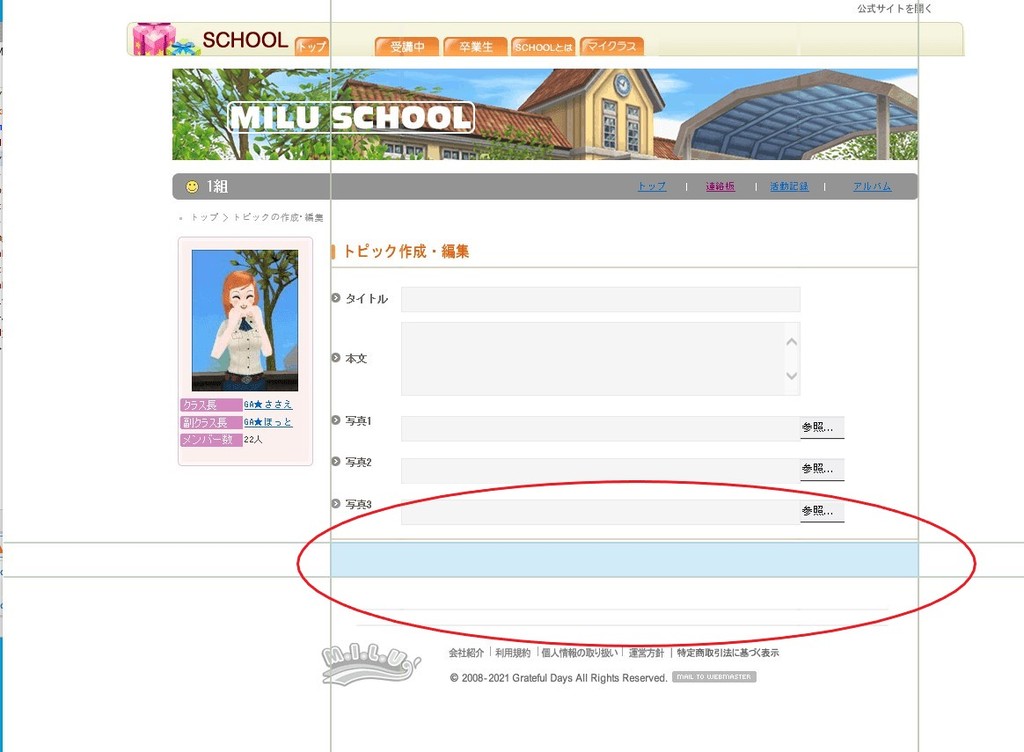Click the bullet icon next to タイトル
The height and width of the screenshot is (752, 1024).
pyautogui.click(x=336, y=298)
